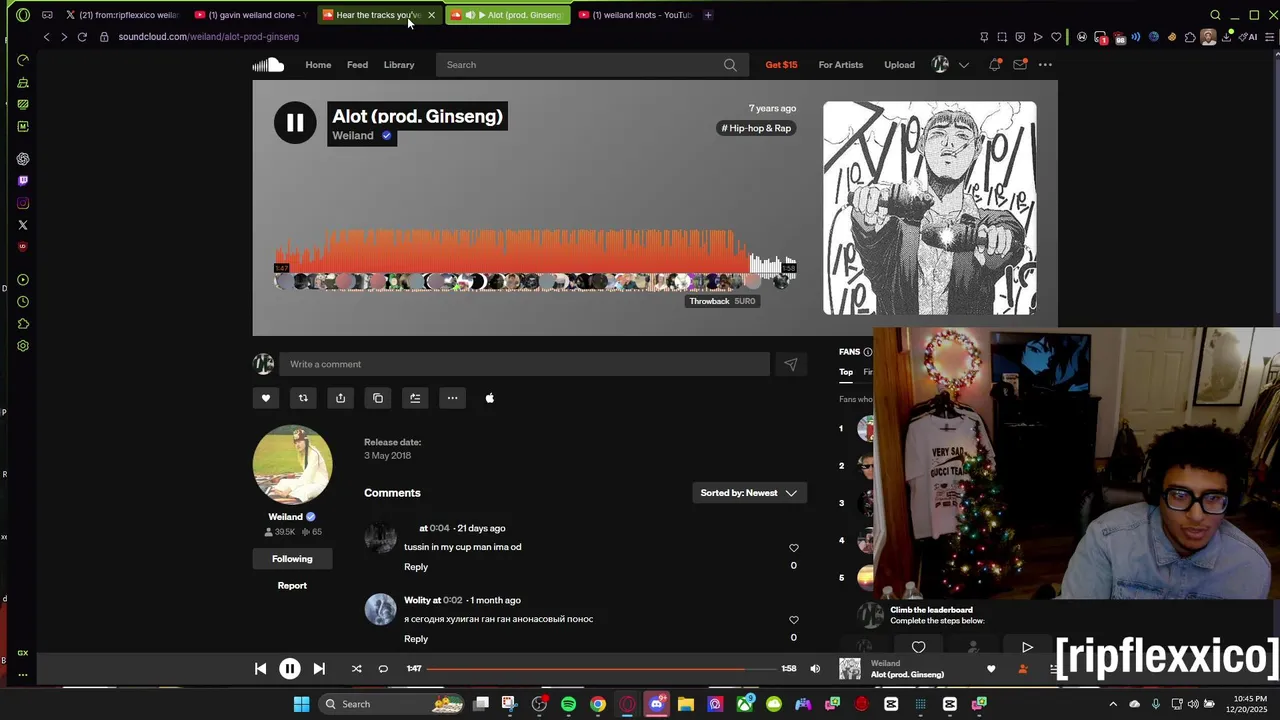Reply to the 'tussin in my cup' comment
The image size is (1280, 720).
pyautogui.click(x=416, y=567)
